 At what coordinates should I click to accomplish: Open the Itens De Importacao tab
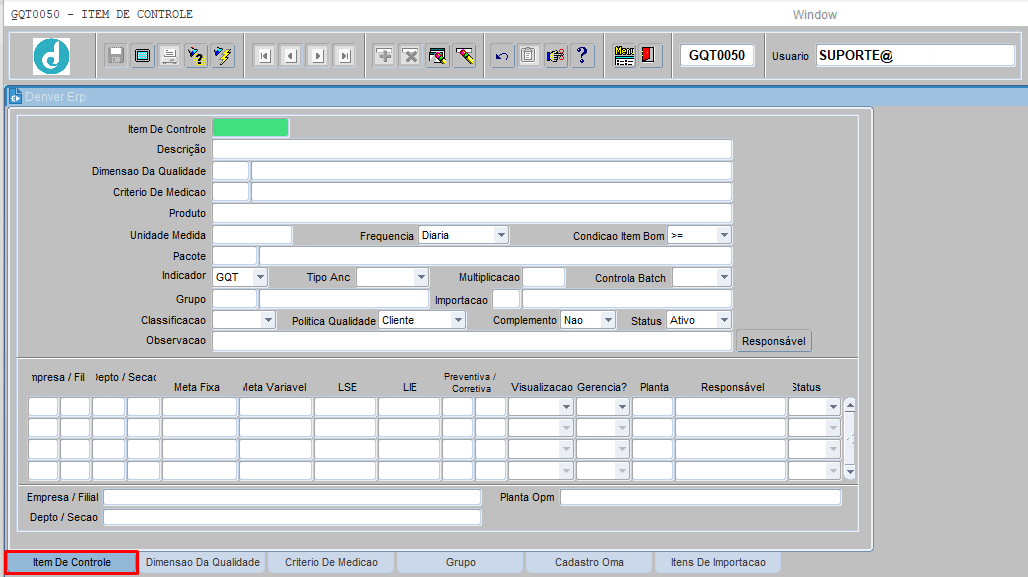pos(718,563)
